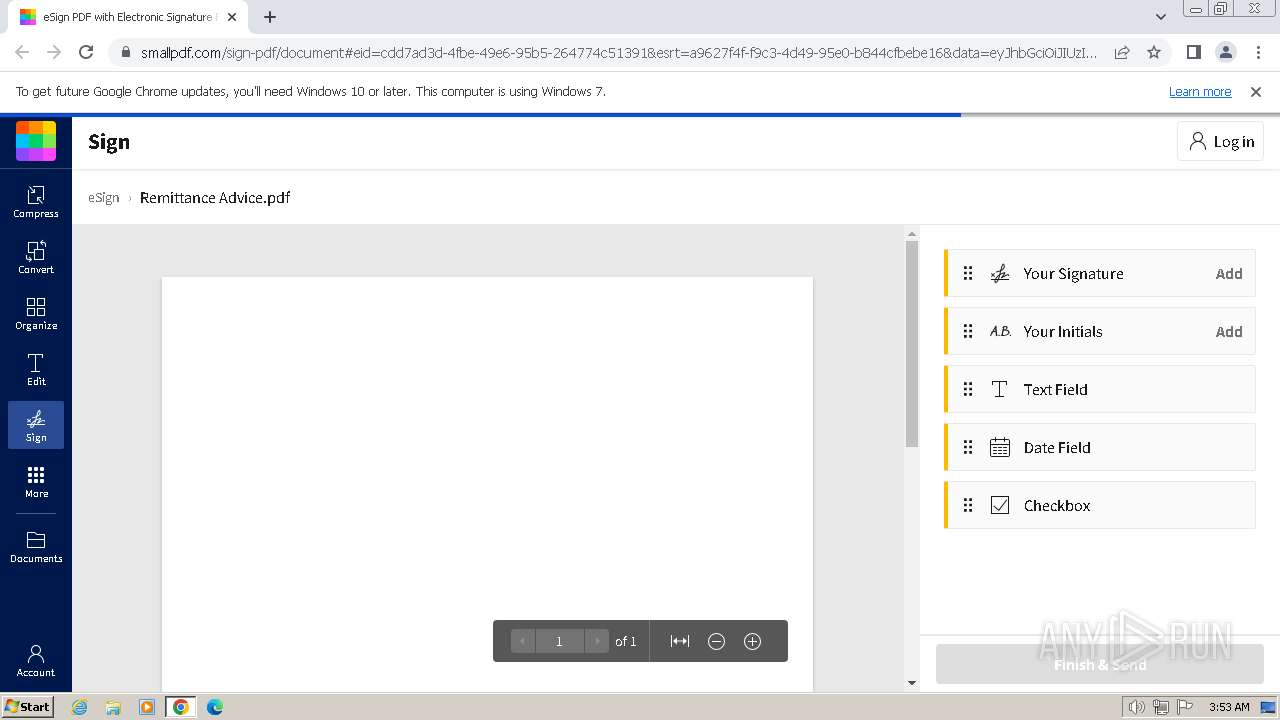Open a new browser tab
The image size is (1280, 720).
270,17
